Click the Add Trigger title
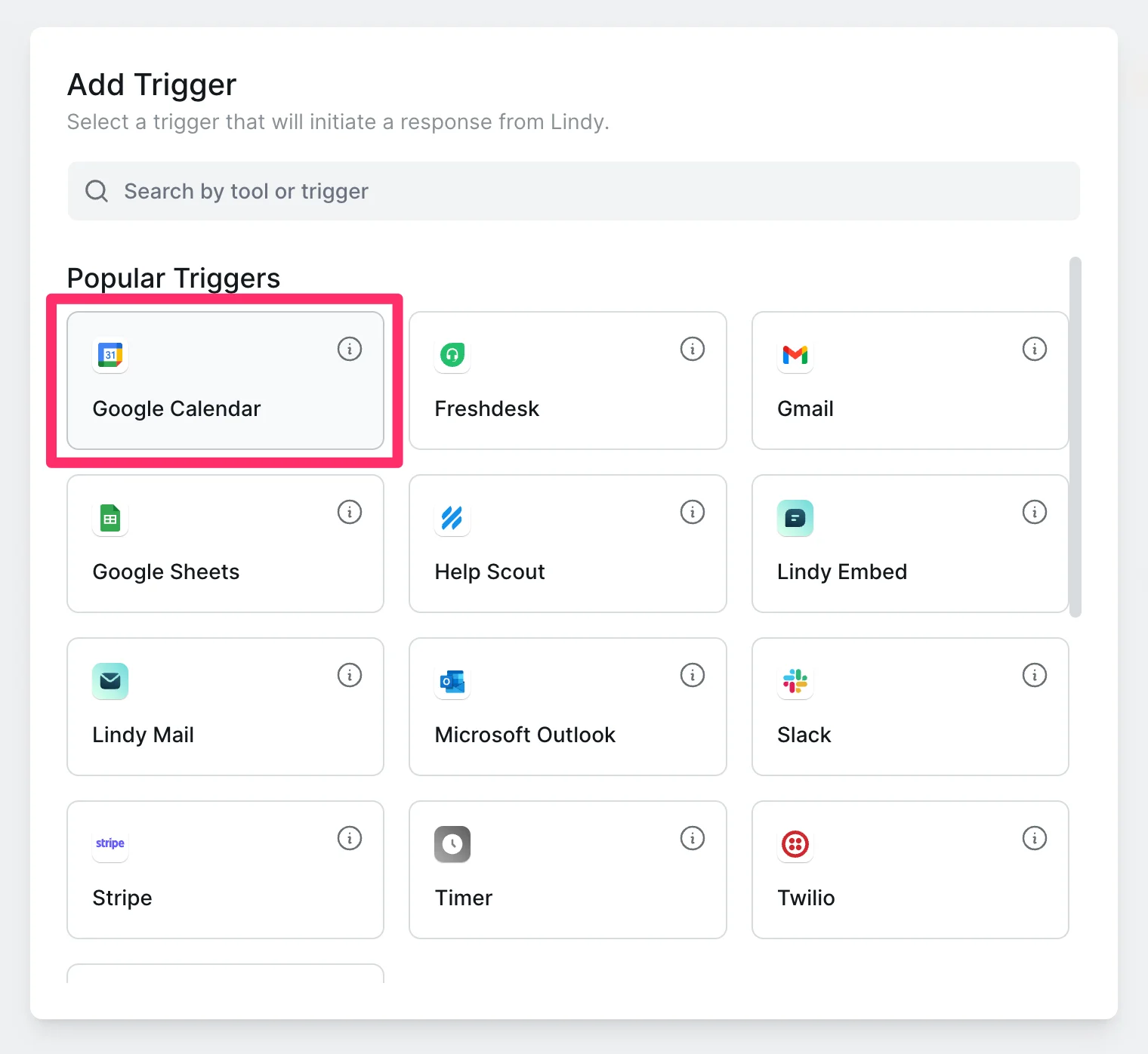Viewport: 1148px width, 1054px height. click(152, 85)
